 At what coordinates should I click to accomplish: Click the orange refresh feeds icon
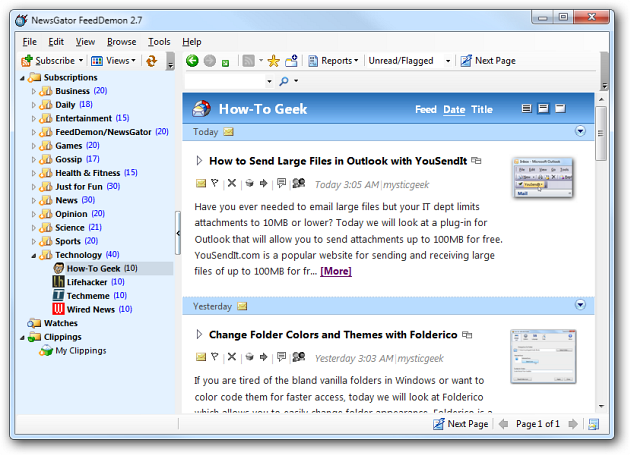point(151,61)
